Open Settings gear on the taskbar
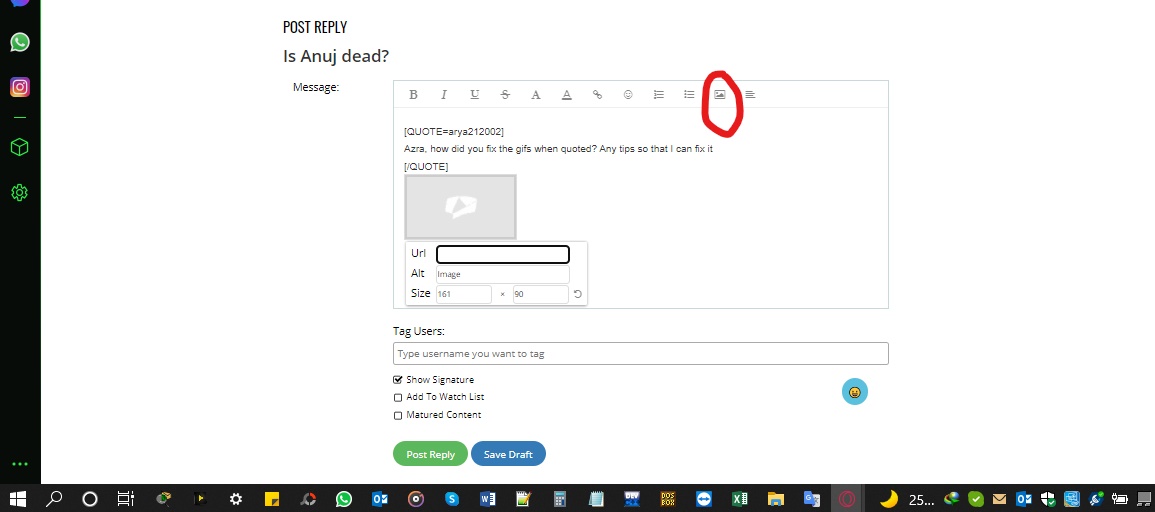 point(235,499)
